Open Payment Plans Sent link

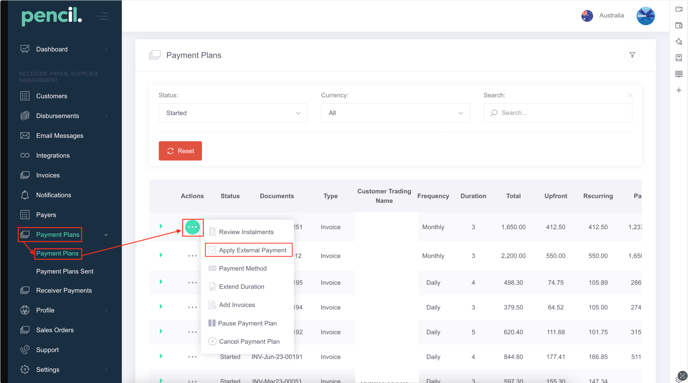coord(64,272)
